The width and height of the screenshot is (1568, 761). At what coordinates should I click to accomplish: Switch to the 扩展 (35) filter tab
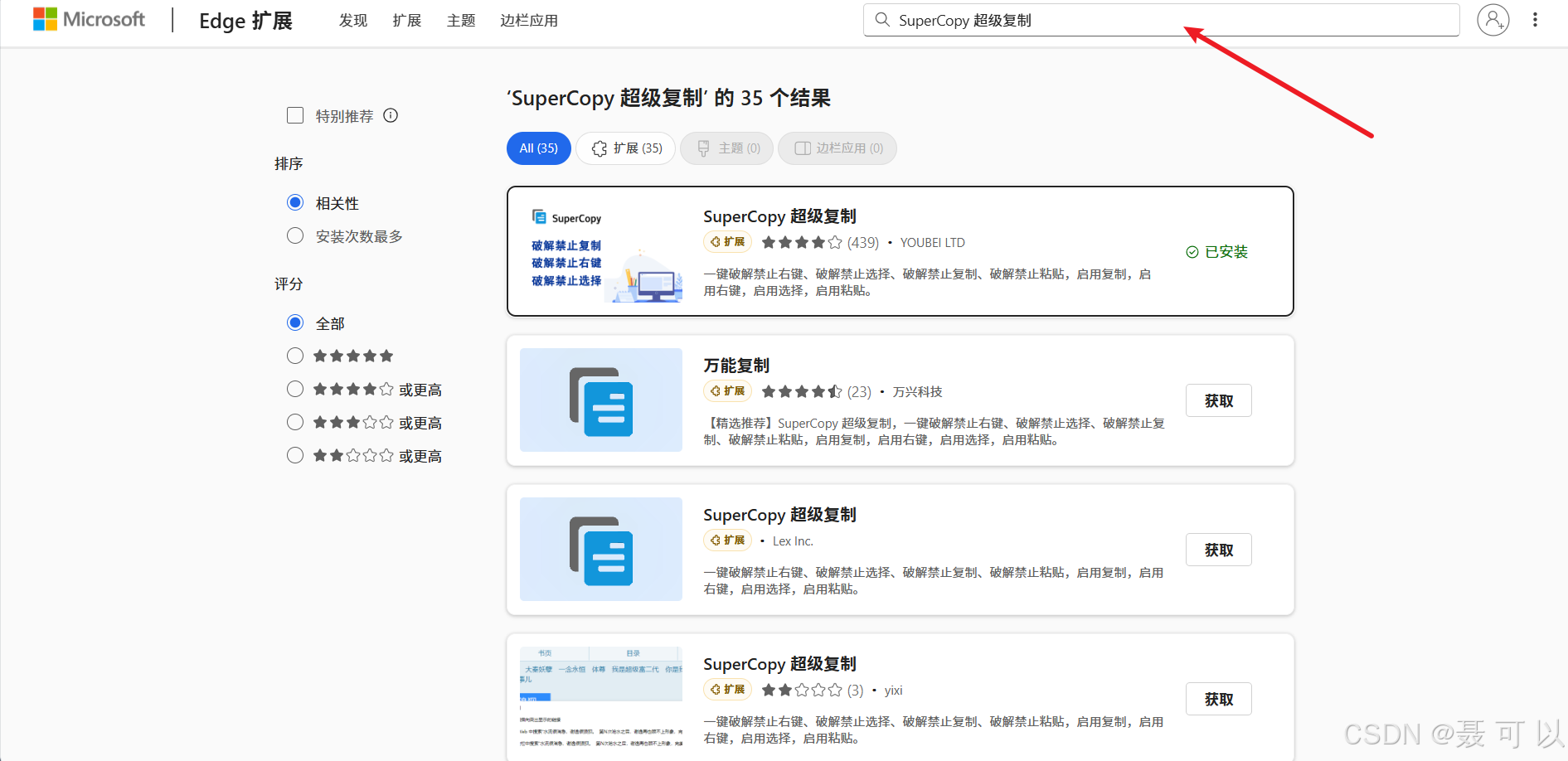tap(626, 148)
